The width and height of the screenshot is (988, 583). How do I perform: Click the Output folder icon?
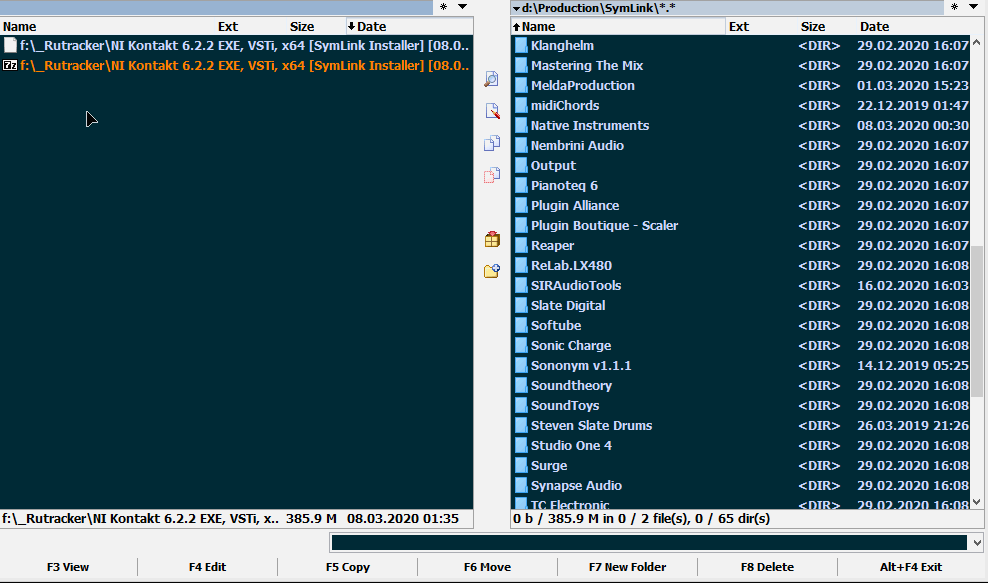(520, 166)
